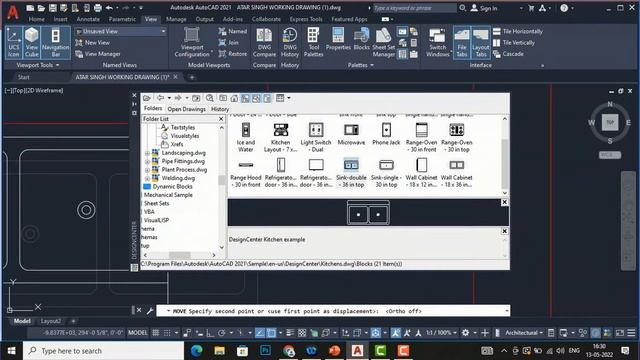Screen dimensions: 640x360
Task: Open DWG History palette
Action: click(x=290, y=42)
